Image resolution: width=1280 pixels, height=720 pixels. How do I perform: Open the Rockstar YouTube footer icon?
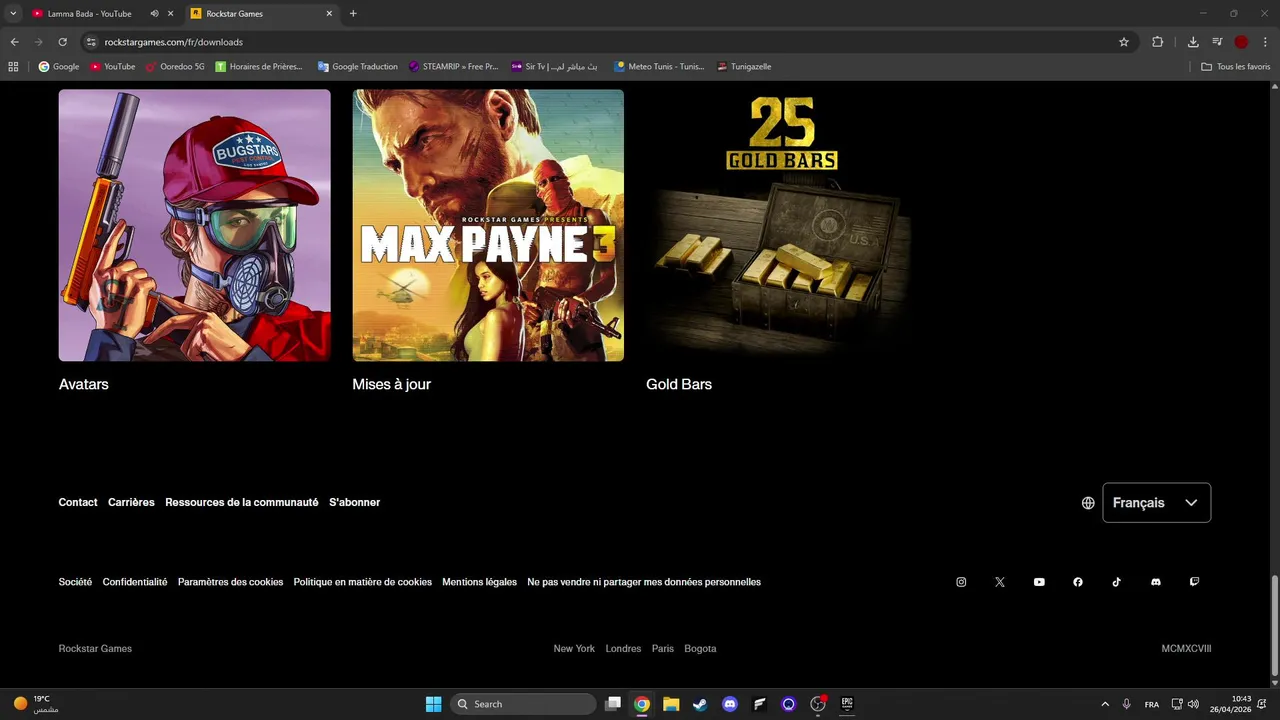tap(1039, 582)
